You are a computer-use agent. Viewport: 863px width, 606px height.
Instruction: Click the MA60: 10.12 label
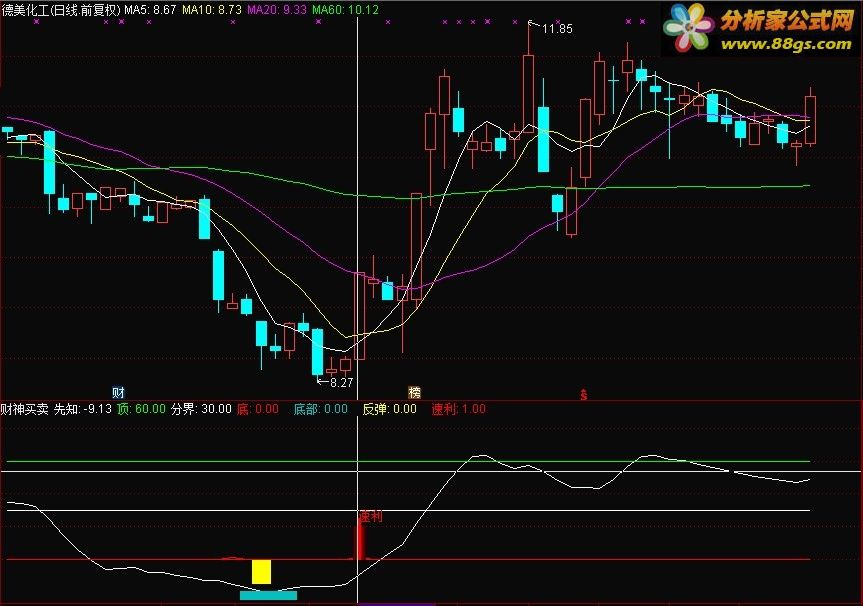click(345, 9)
